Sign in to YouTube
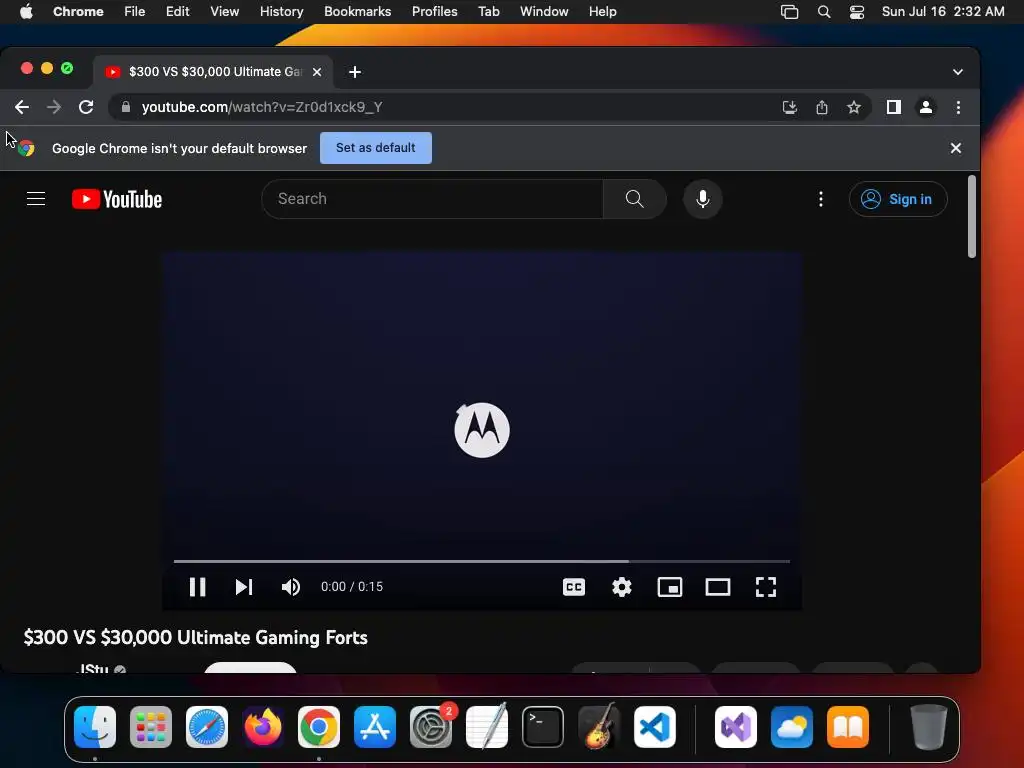The height and width of the screenshot is (768, 1024). point(898,199)
